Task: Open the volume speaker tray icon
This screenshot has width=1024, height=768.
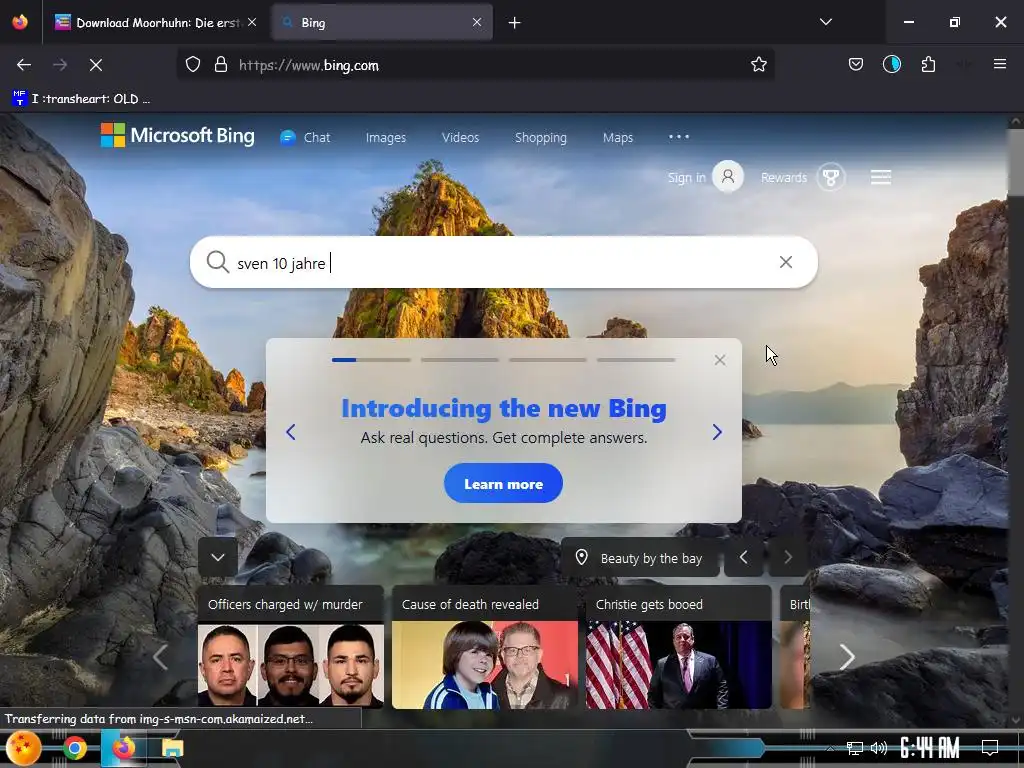Action: coord(879,748)
